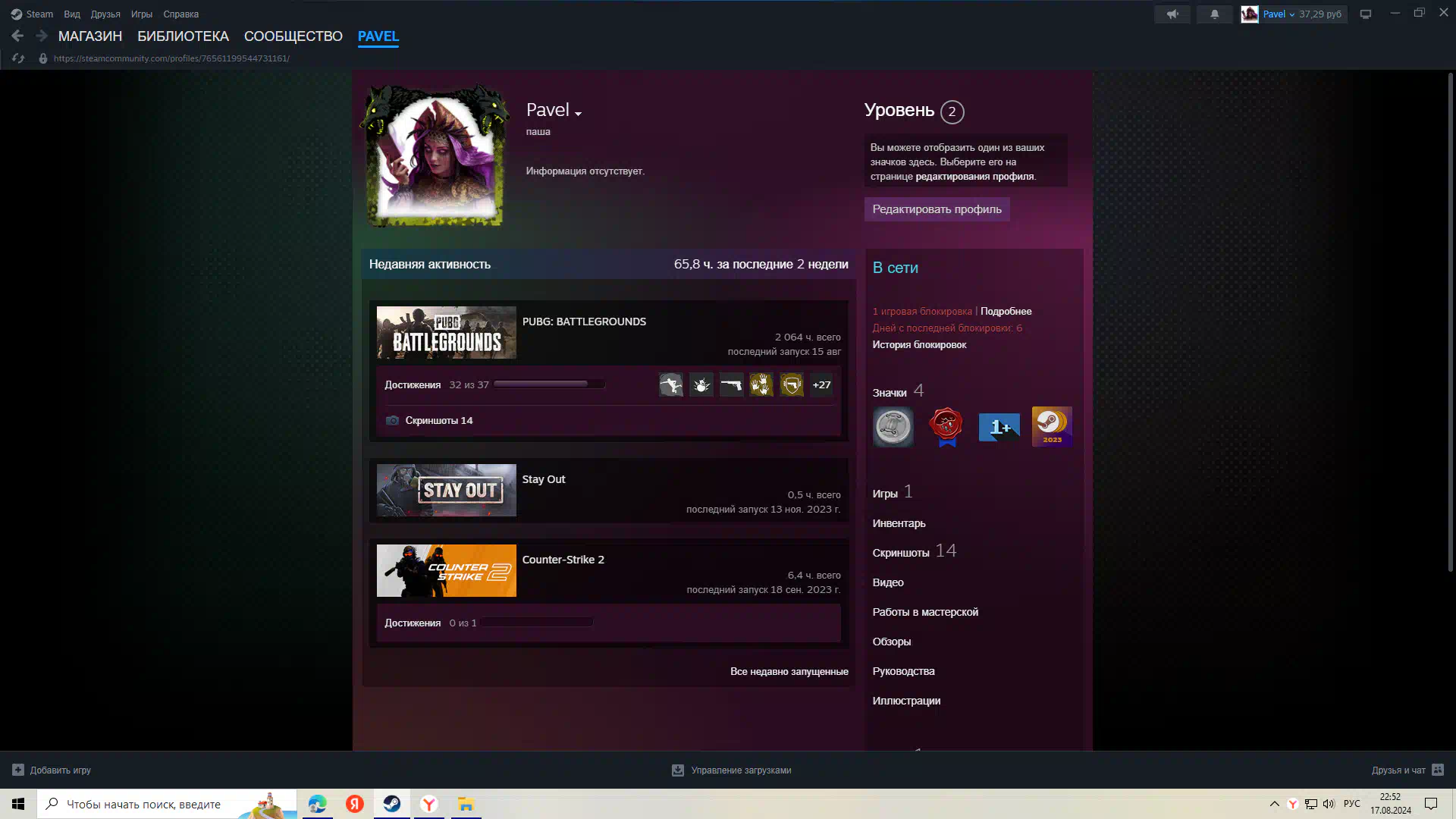Open the Вид menu
Viewport: 1456px width, 819px height.
(x=72, y=14)
